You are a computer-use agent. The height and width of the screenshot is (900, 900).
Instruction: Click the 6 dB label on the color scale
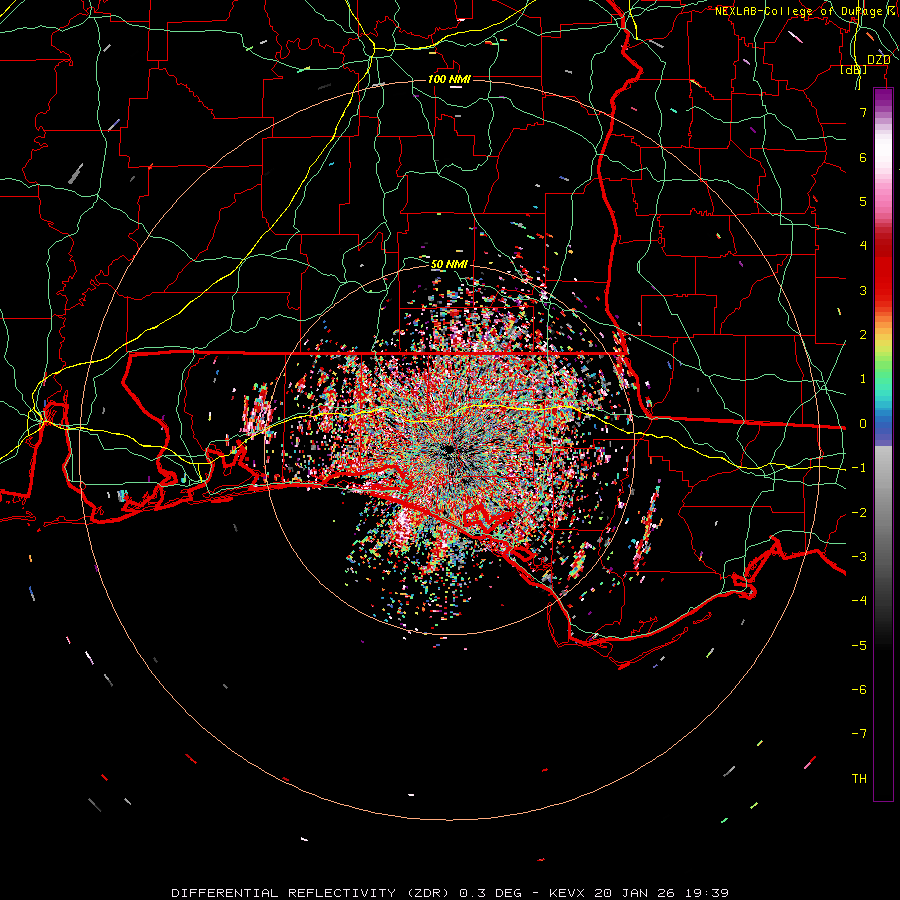pyautogui.click(x=863, y=157)
